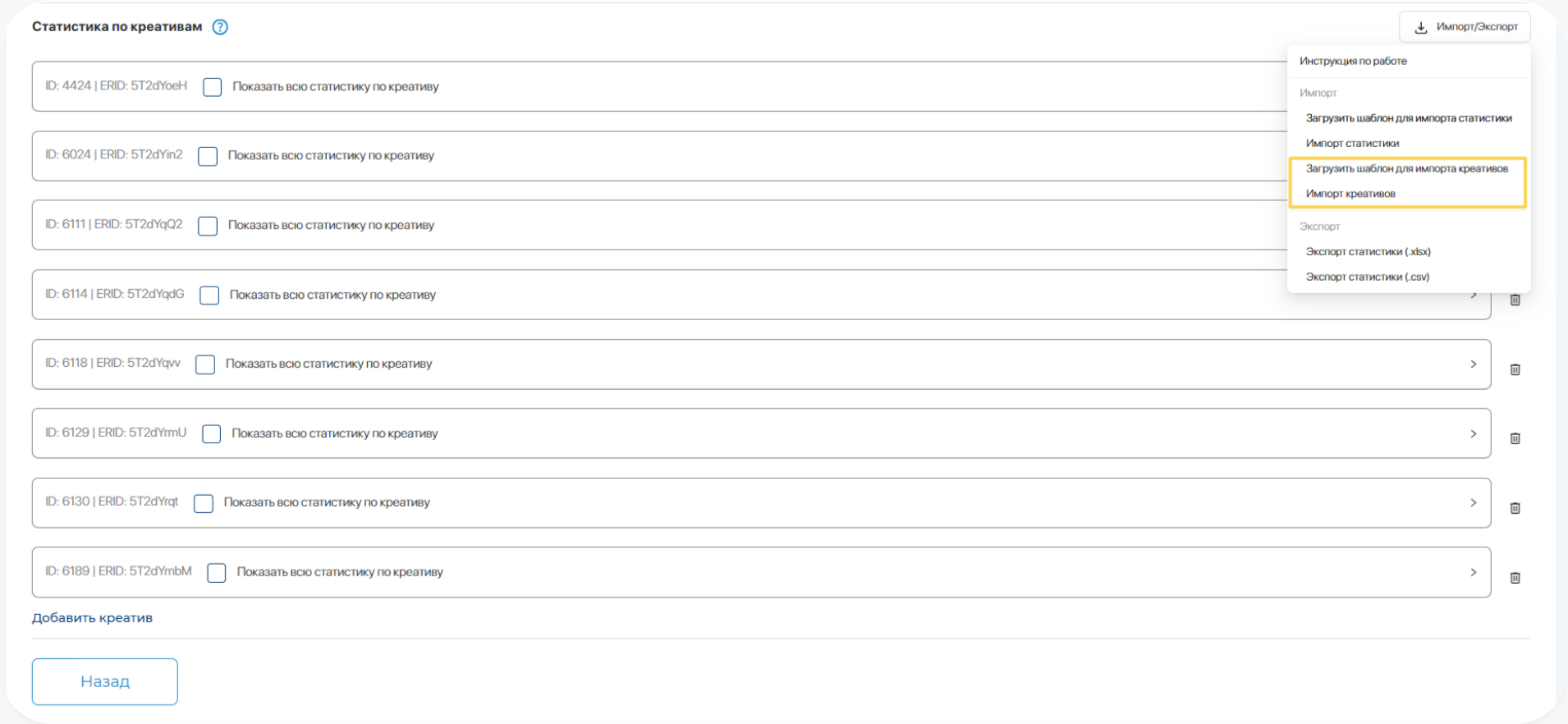
Task: Click the Добавить креатив link
Action: 92,618
